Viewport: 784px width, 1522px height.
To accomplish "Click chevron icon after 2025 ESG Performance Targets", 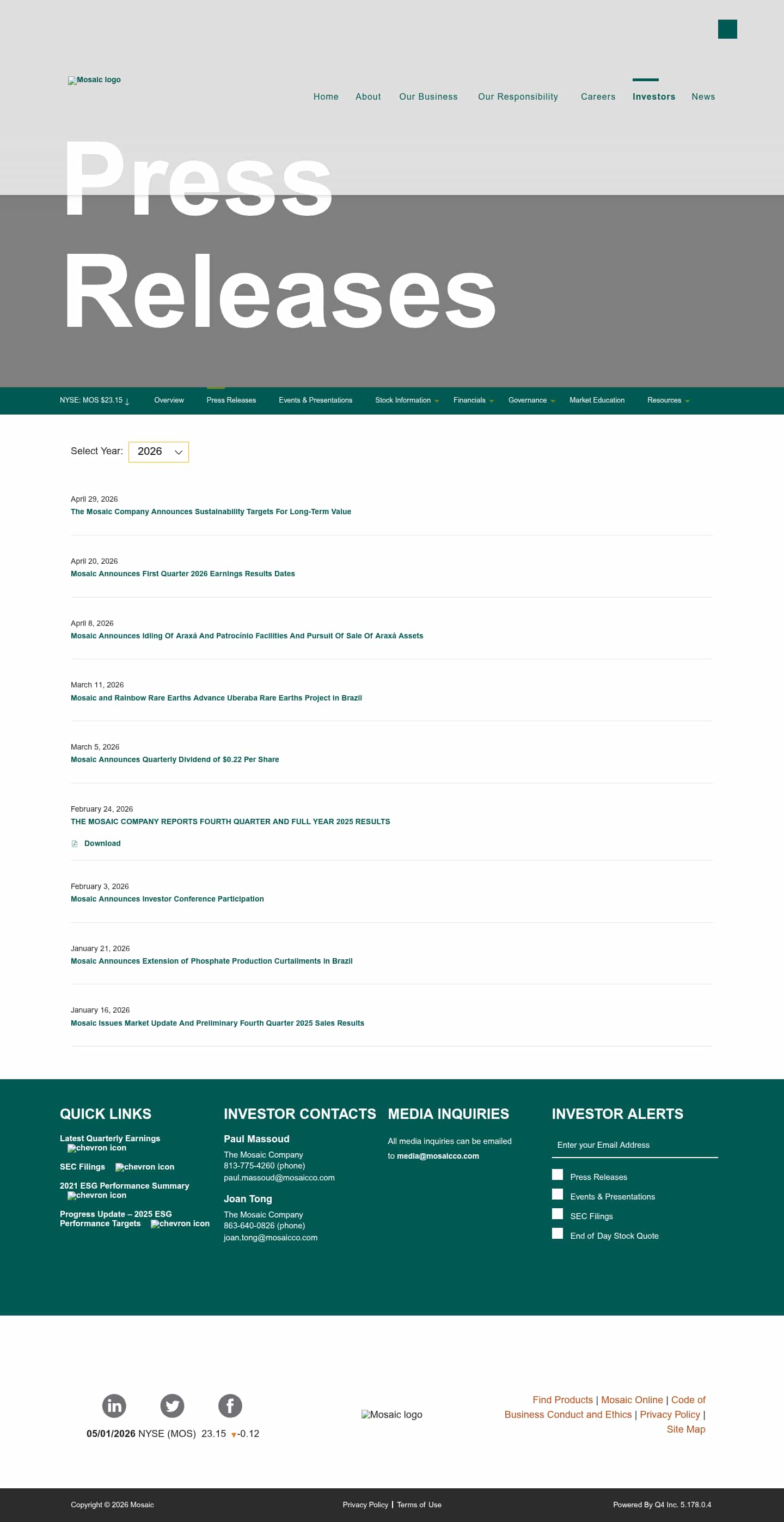I will [180, 1223].
